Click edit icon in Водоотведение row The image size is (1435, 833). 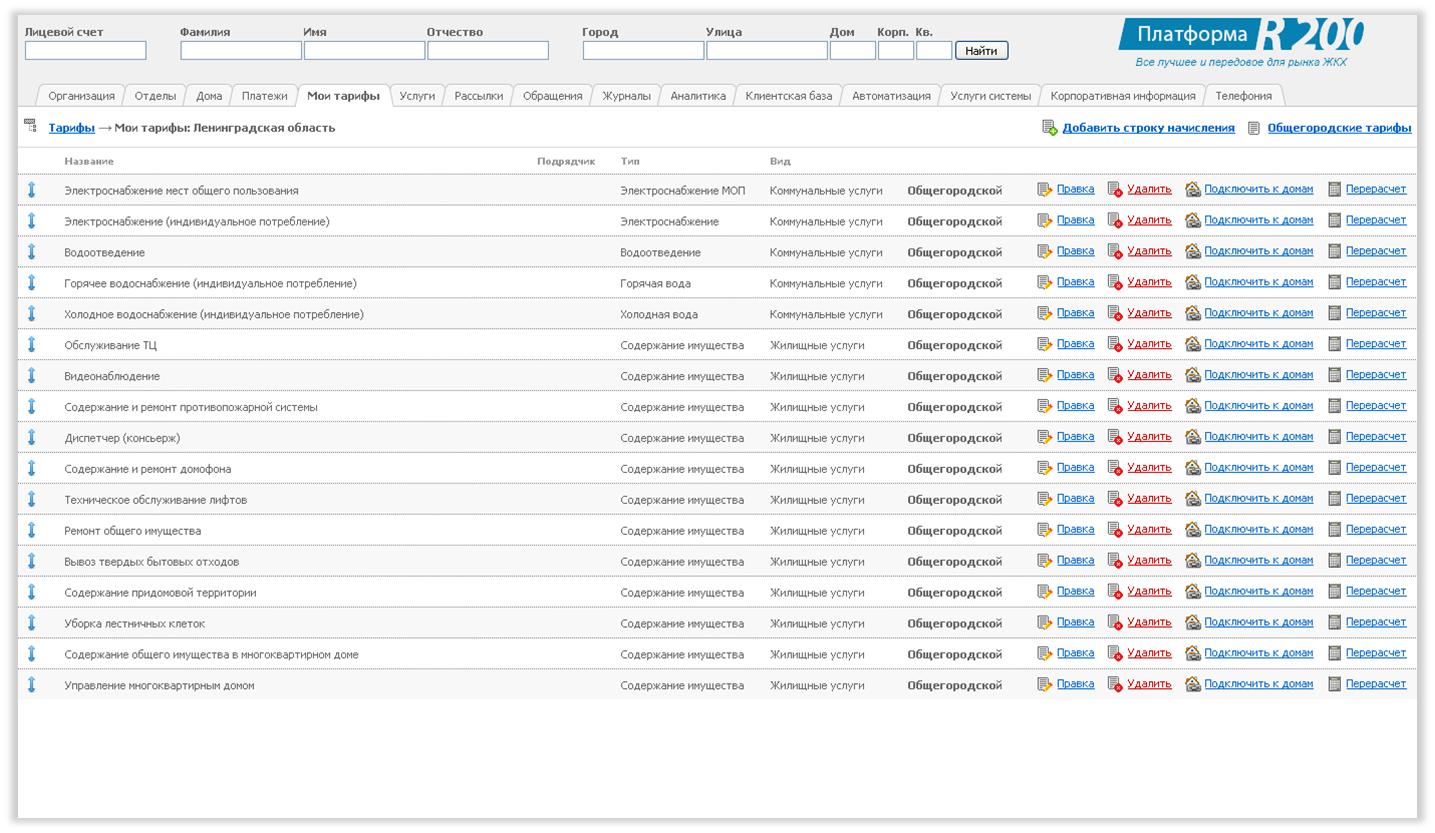tap(1045, 252)
